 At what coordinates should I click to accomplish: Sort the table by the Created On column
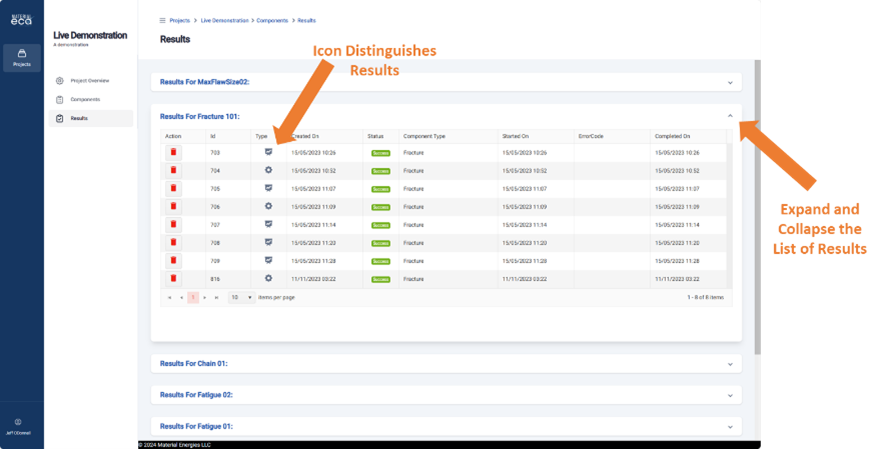click(x=305, y=135)
